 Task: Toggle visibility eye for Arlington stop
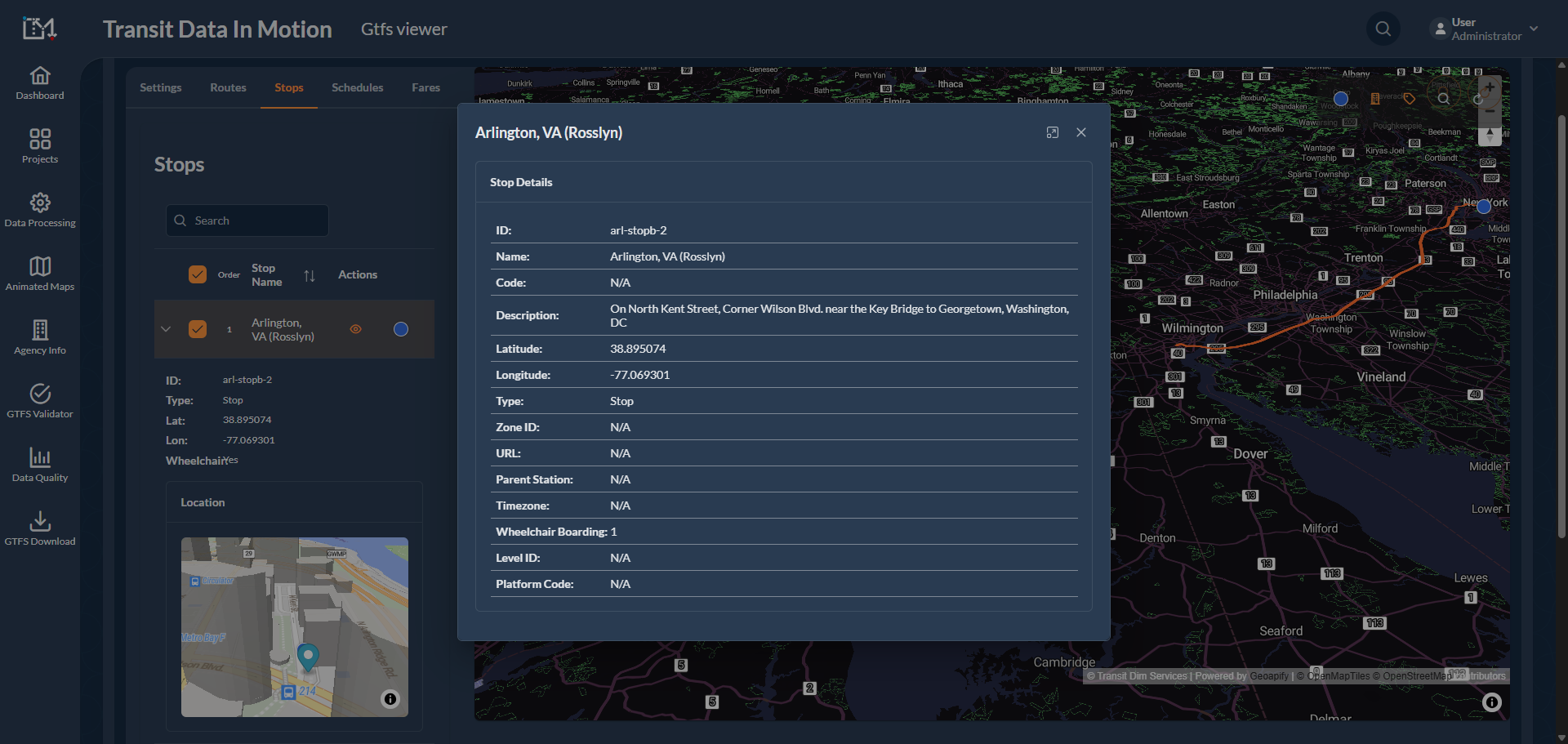coord(355,329)
